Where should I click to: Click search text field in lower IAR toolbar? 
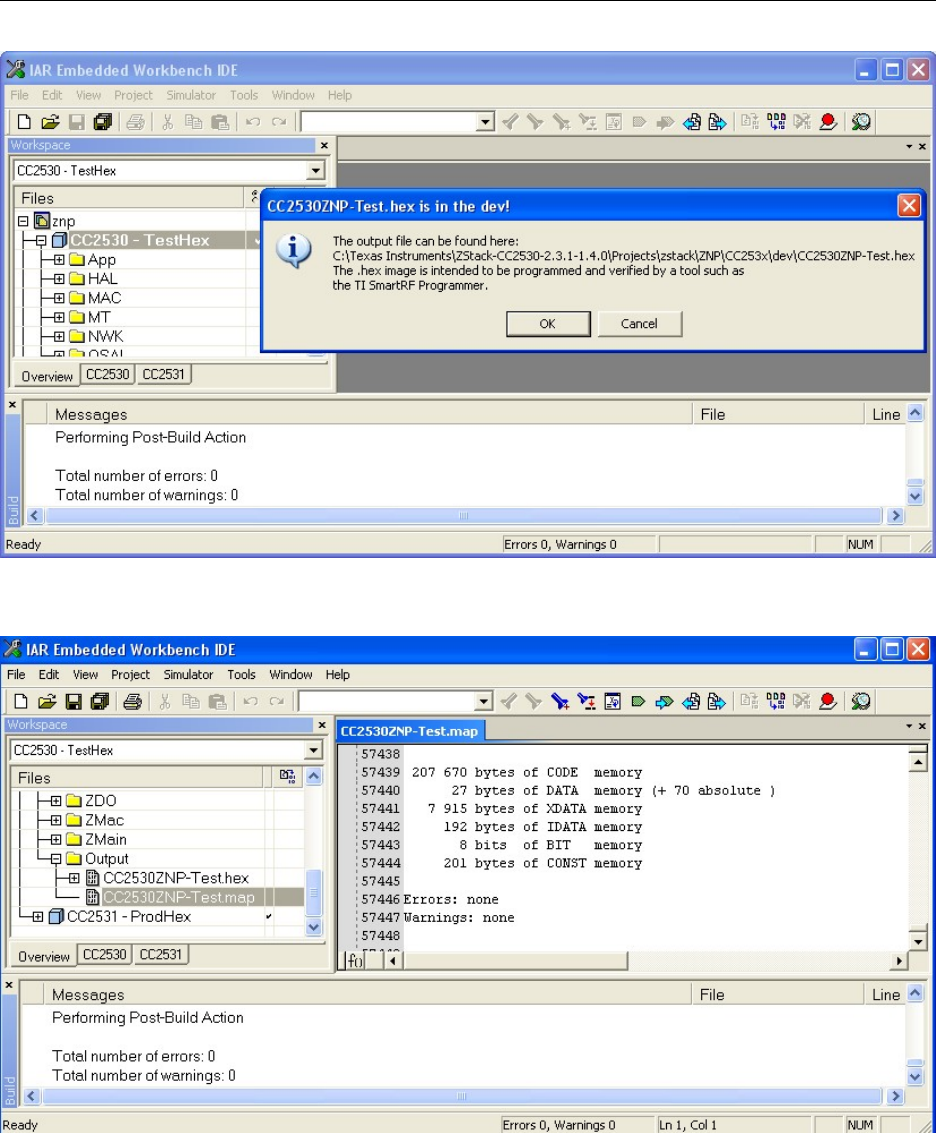coord(388,701)
